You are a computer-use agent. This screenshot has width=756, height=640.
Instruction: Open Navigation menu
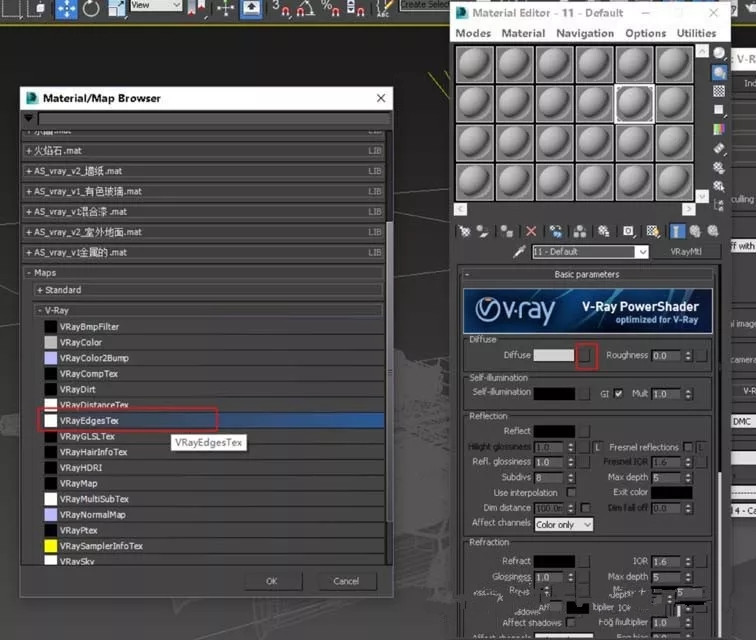585,33
